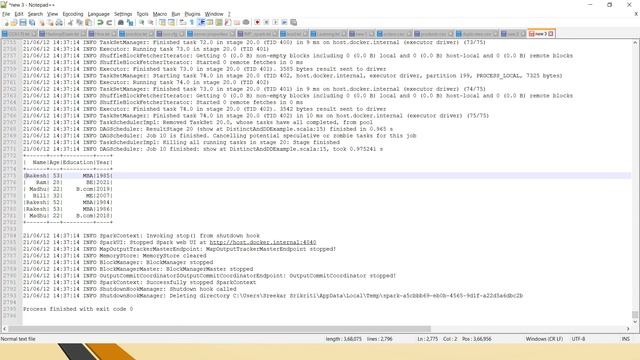The height and width of the screenshot is (360, 640).
Task: Click the Close All toolbar icon
Action: [x=50, y=22]
